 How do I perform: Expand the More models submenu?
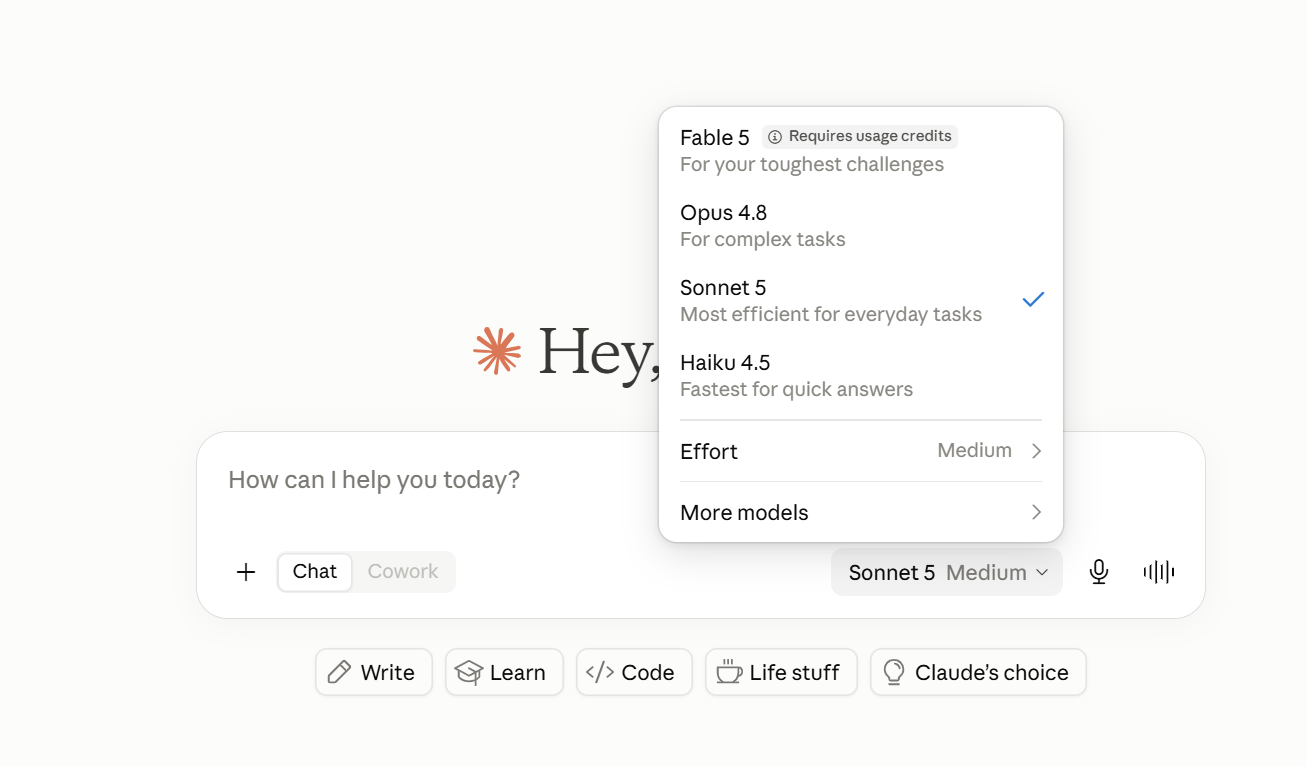[861, 512]
